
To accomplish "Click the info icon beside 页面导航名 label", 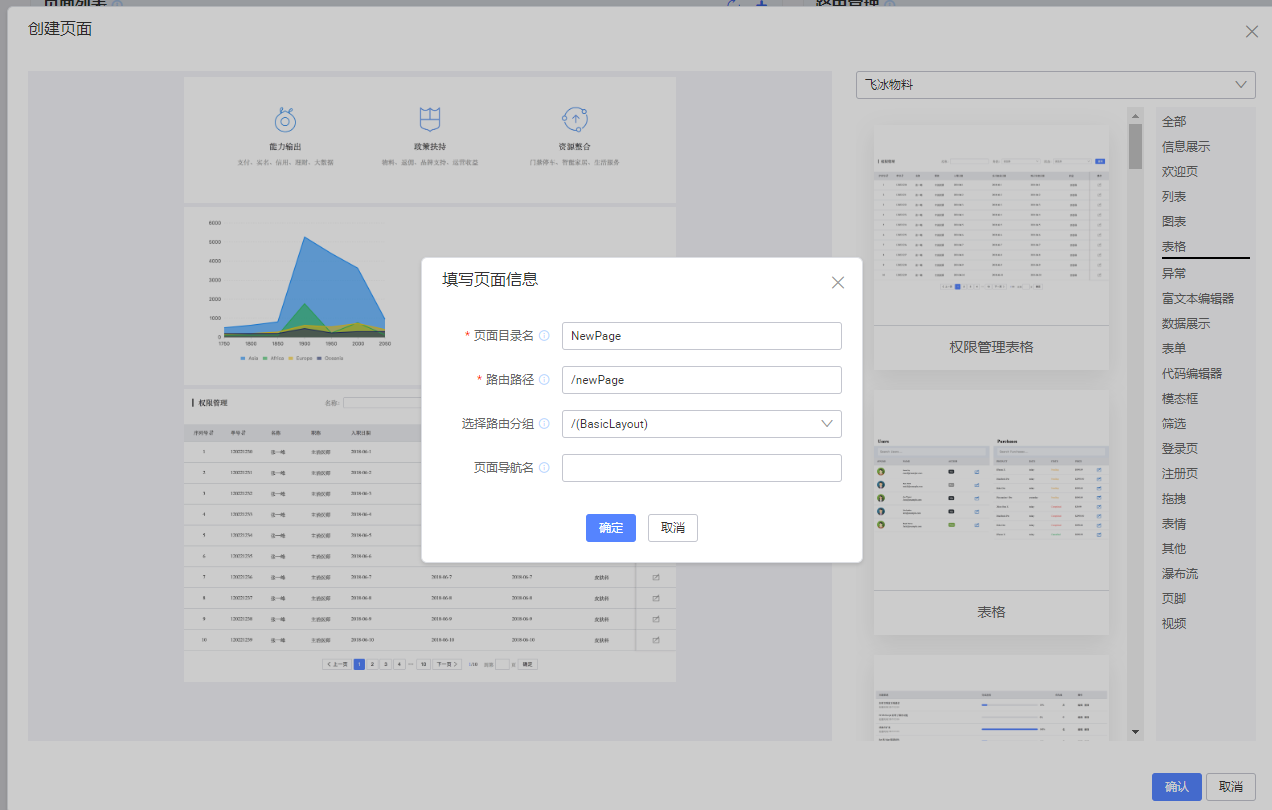I will [x=543, y=468].
